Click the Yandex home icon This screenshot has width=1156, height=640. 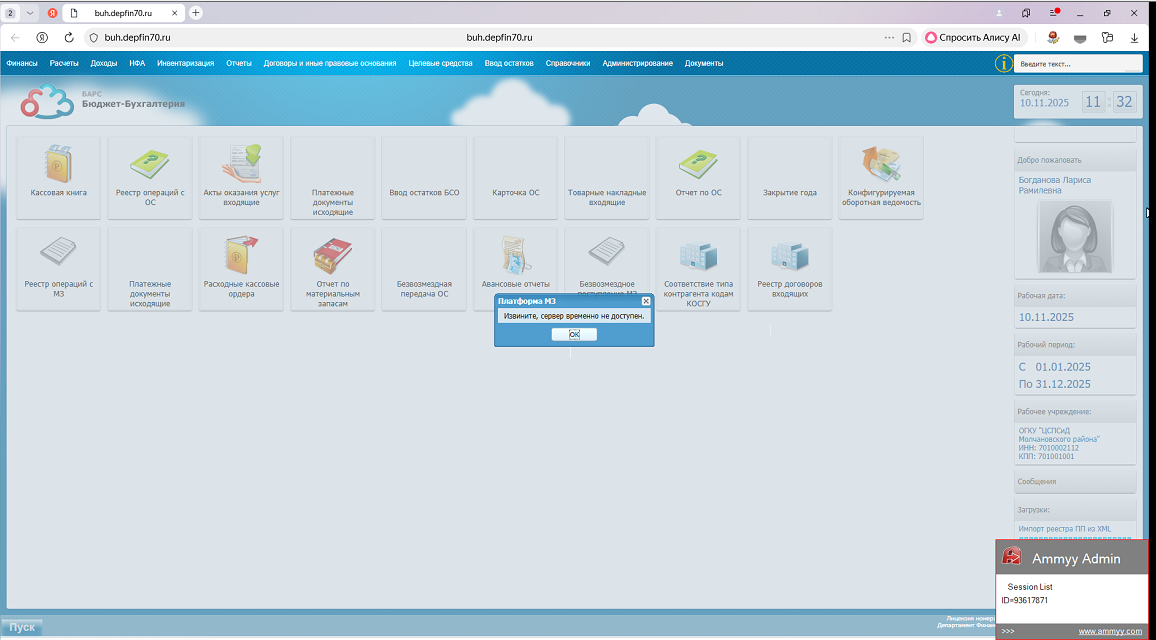point(42,38)
